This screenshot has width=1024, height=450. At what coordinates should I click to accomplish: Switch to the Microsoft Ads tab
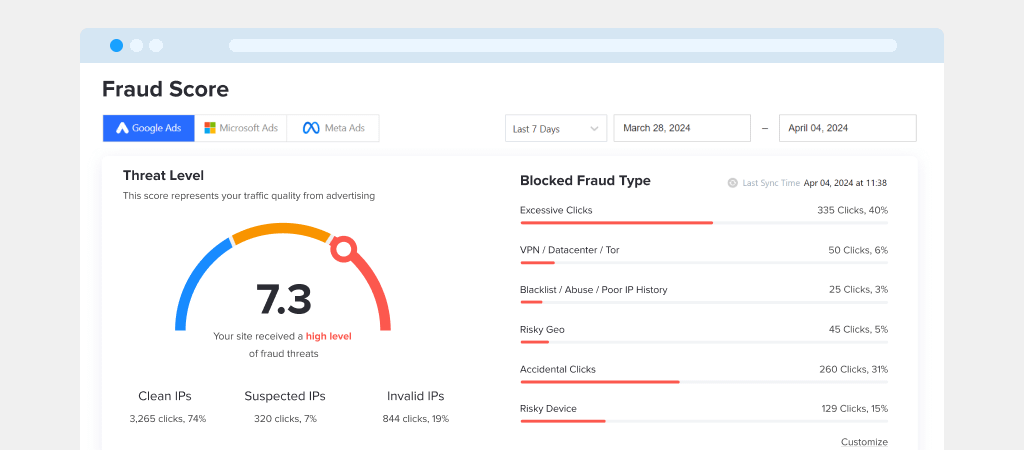pos(240,128)
